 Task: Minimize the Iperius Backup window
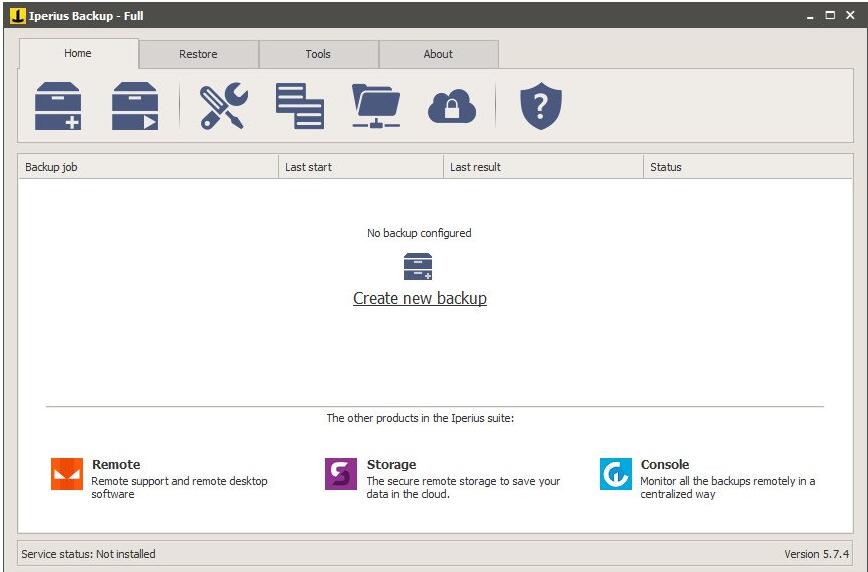point(810,16)
